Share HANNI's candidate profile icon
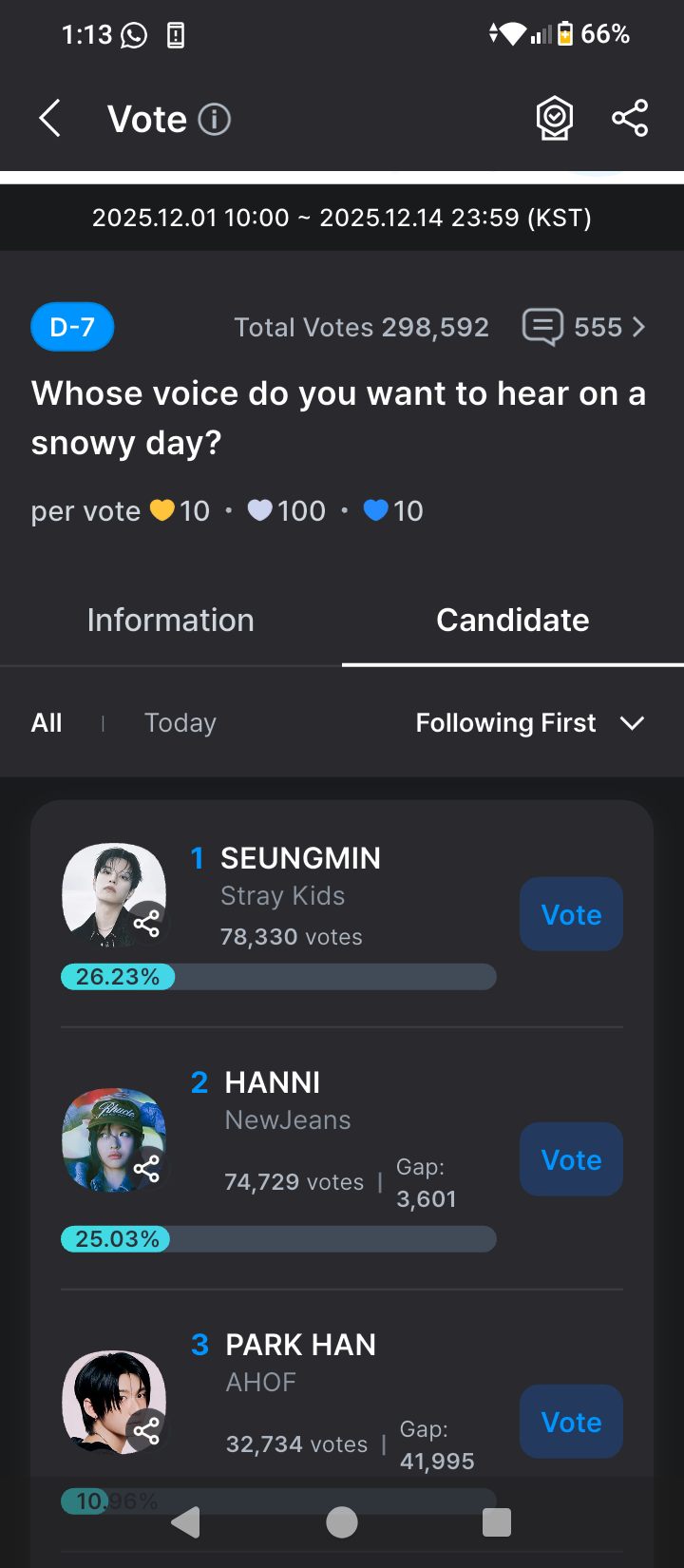The height and width of the screenshot is (1568, 684). (x=146, y=1168)
